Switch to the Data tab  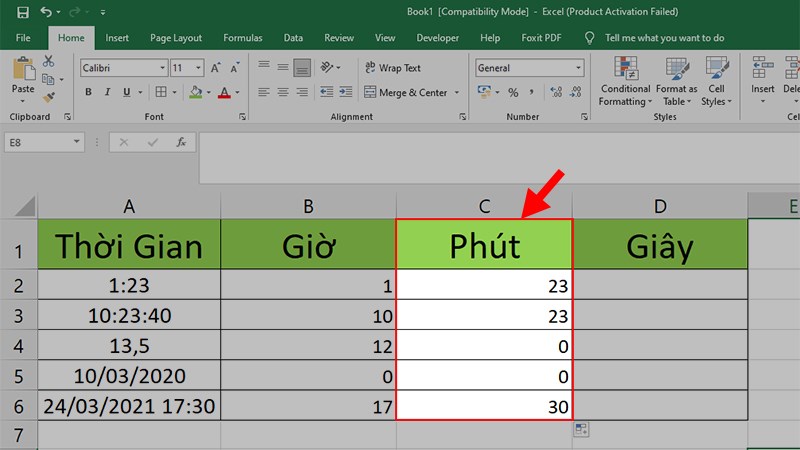(x=293, y=38)
